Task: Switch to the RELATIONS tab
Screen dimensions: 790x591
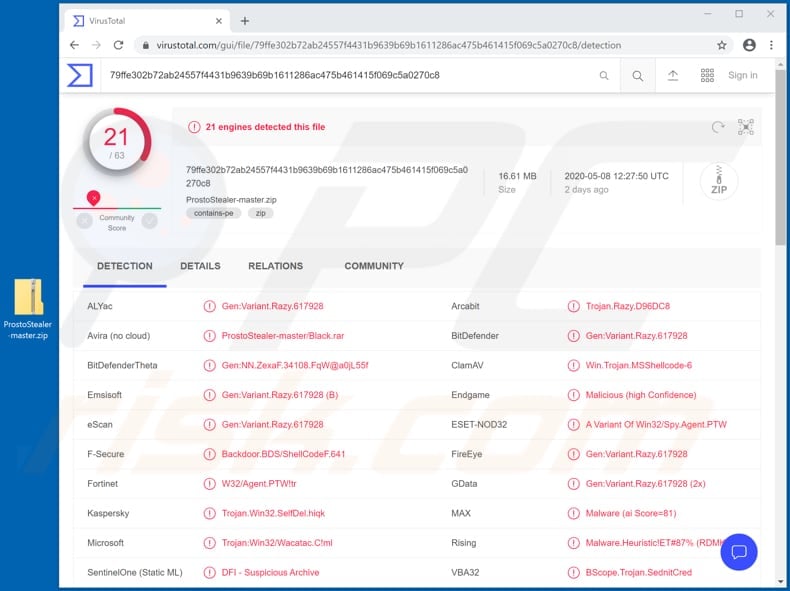Action: [x=276, y=266]
